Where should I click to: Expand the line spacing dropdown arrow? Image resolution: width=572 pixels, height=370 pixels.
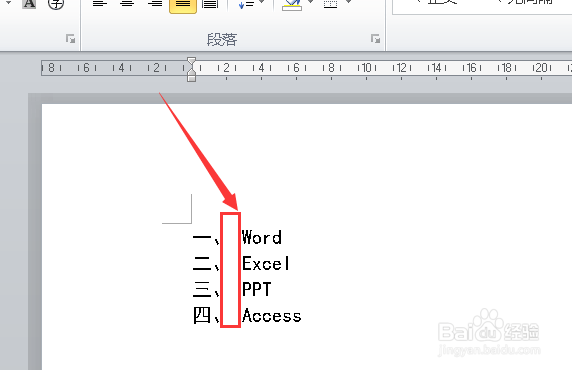262,2
